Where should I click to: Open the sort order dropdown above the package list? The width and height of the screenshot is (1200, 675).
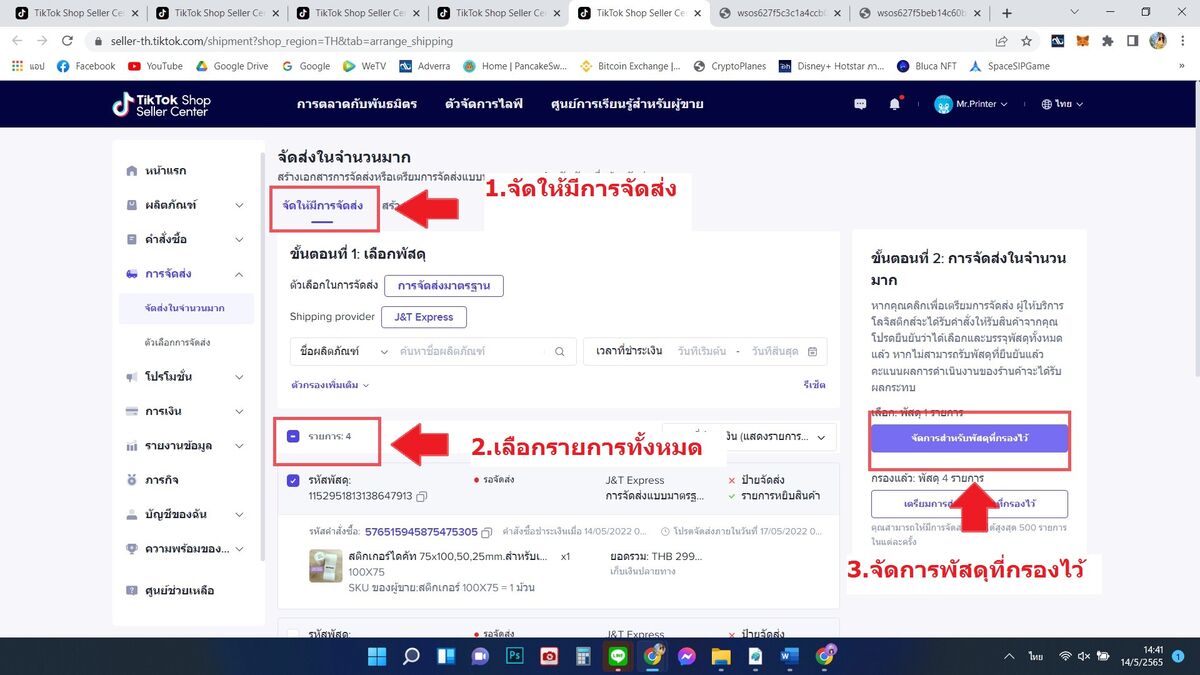click(x=750, y=437)
